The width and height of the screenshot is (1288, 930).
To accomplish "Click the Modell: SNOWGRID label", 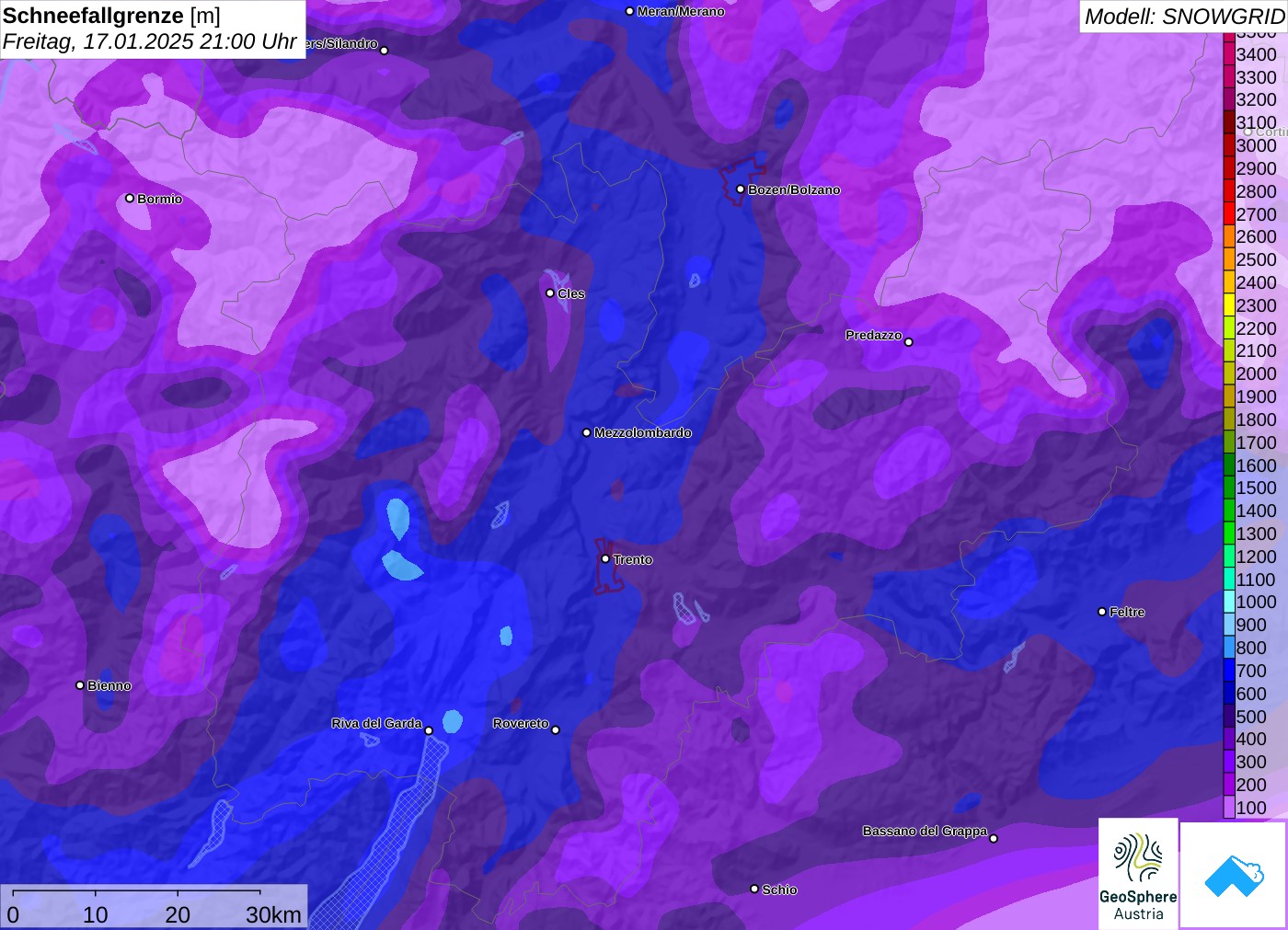I will click(x=1184, y=17).
